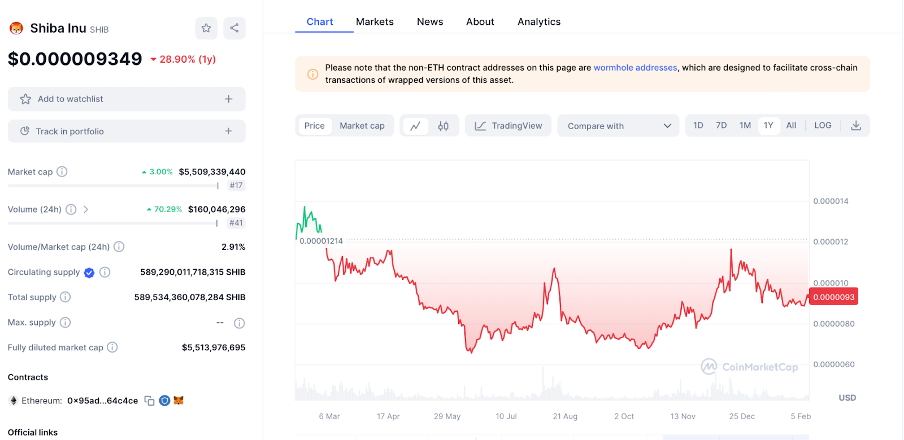Add token to MetaMask via fox icon
904x440 pixels.
coord(179,400)
